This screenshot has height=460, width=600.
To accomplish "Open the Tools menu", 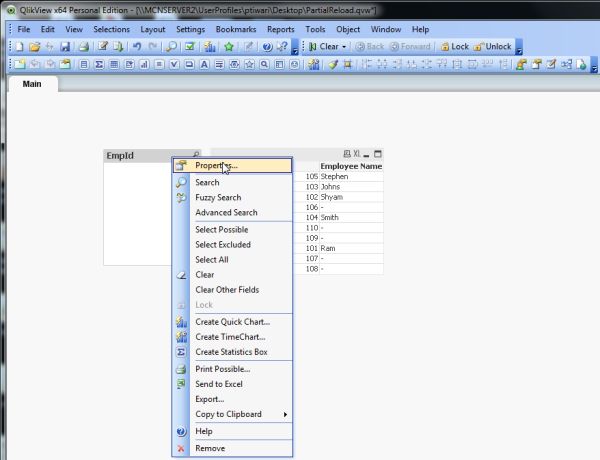I will 315,29.
